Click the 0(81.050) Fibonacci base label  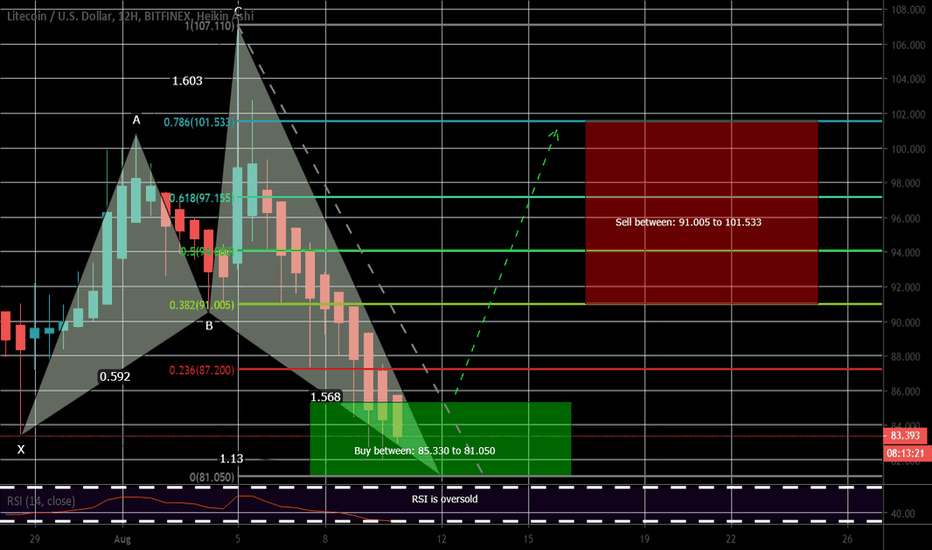[212, 477]
